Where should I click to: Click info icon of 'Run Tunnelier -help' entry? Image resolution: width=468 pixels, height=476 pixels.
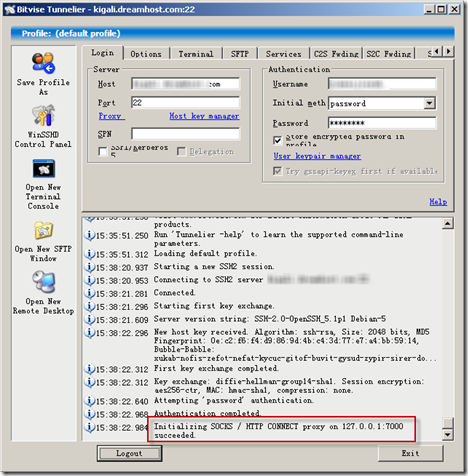pos(89,235)
